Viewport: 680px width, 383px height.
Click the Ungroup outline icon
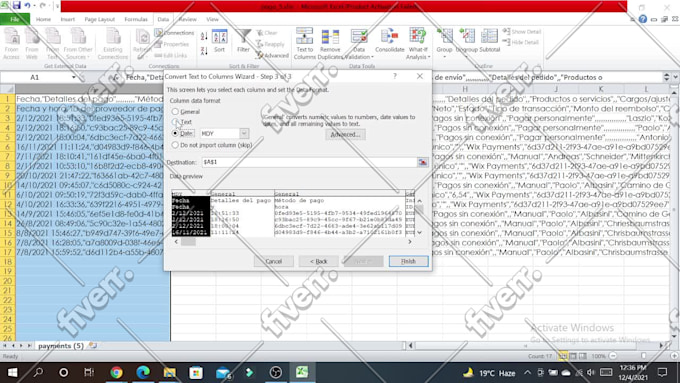pos(467,41)
